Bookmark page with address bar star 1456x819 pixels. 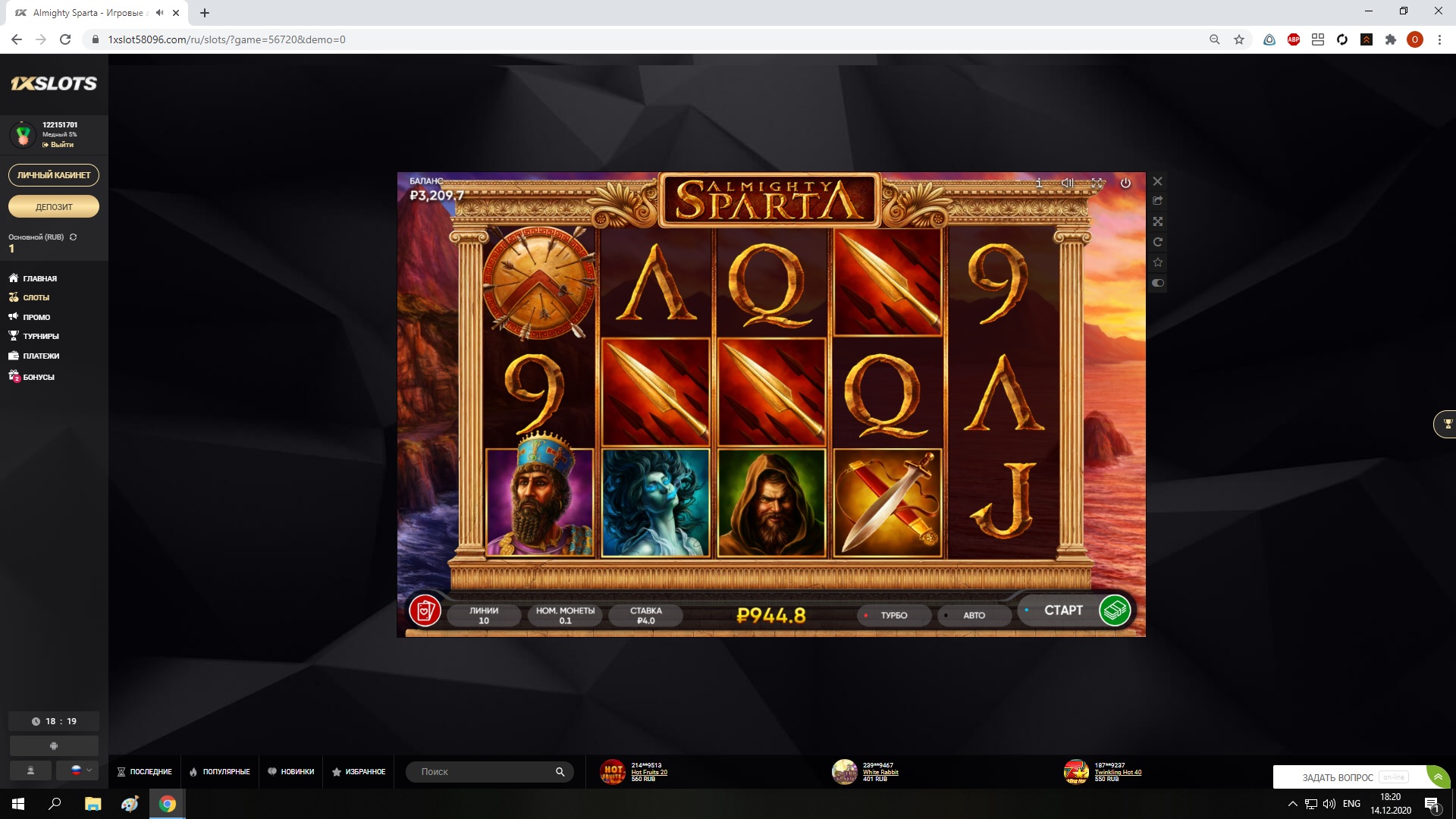pyautogui.click(x=1239, y=39)
